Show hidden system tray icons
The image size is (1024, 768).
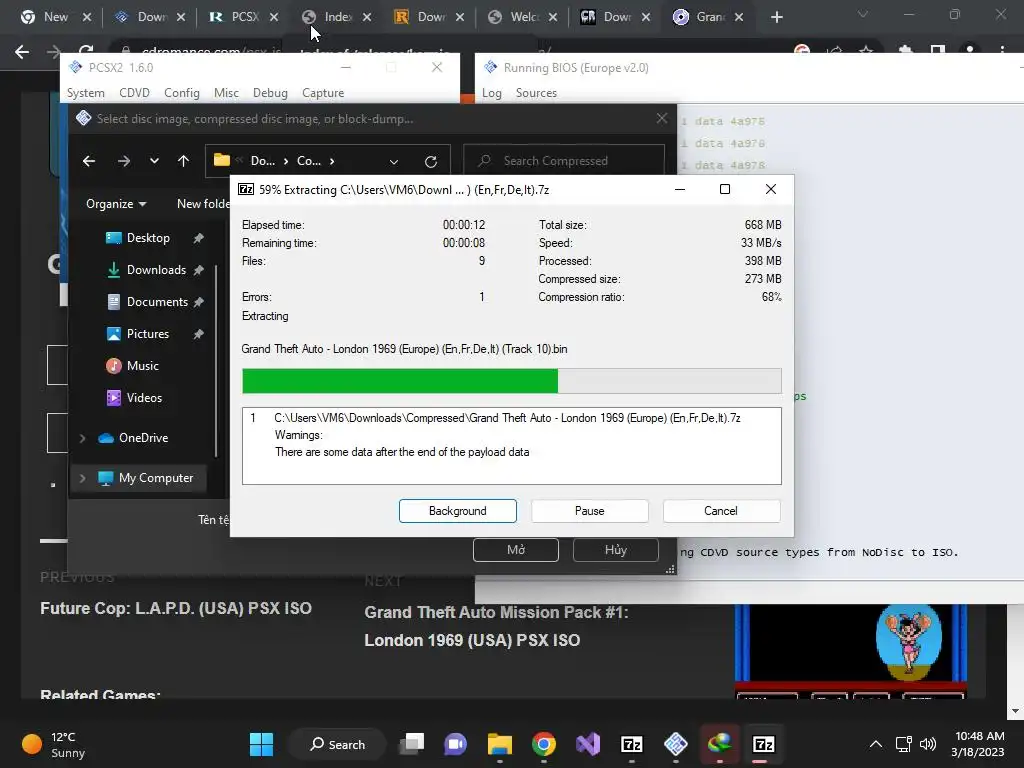coord(876,744)
